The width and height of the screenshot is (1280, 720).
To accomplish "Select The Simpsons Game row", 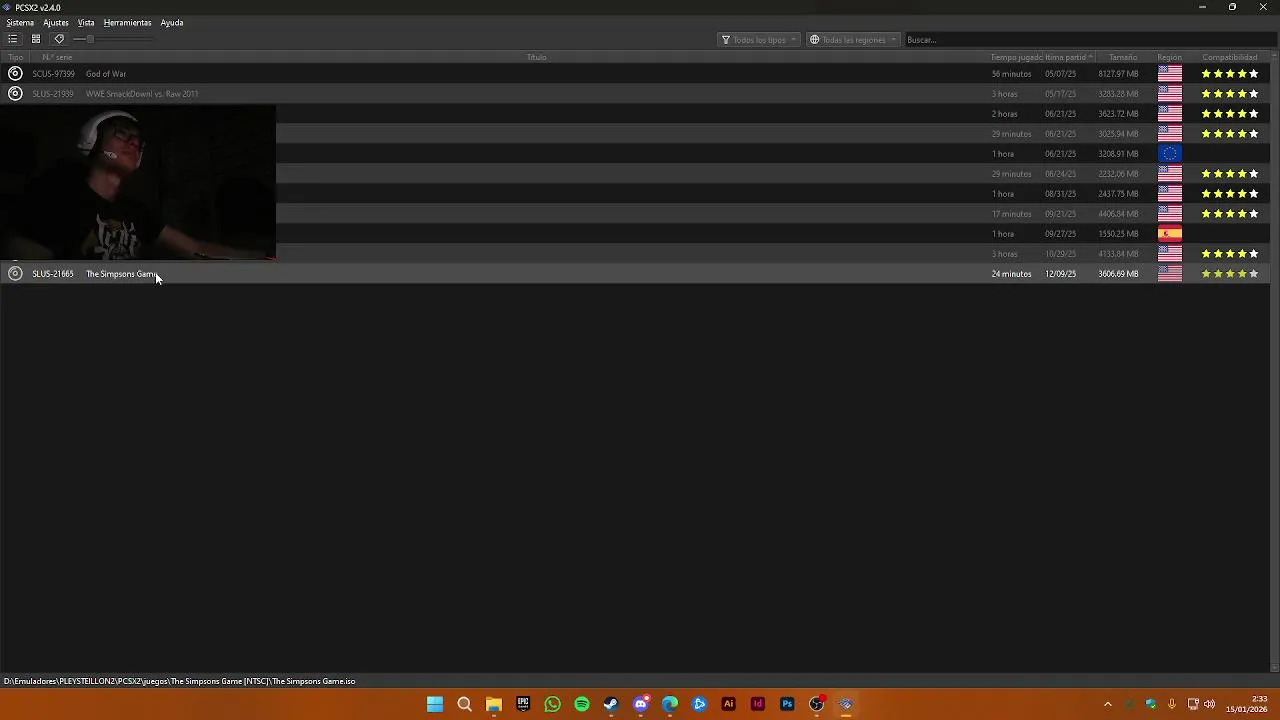I will coord(636,274).
